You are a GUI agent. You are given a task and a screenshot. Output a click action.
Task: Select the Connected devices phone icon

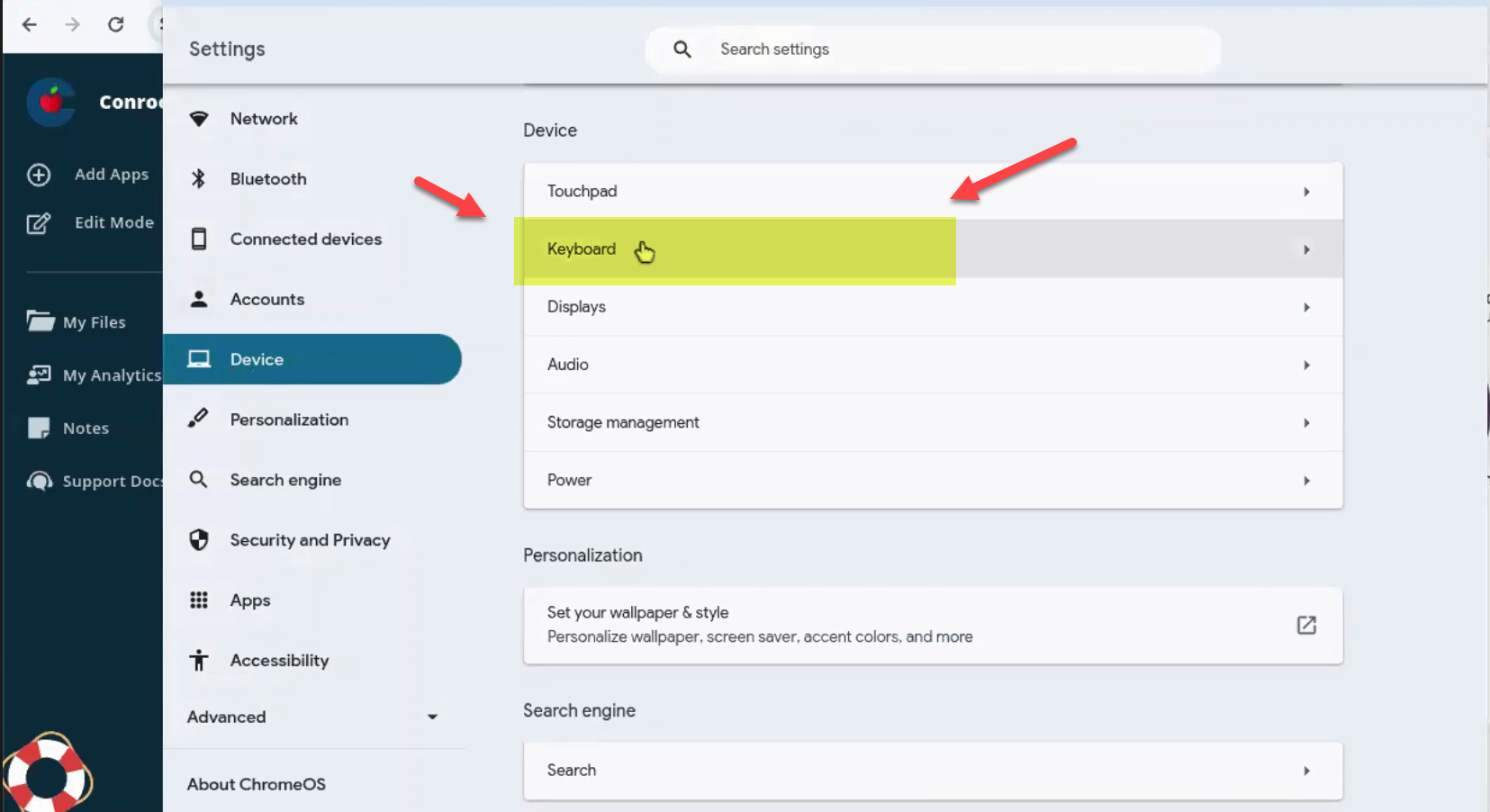point(199,239)
